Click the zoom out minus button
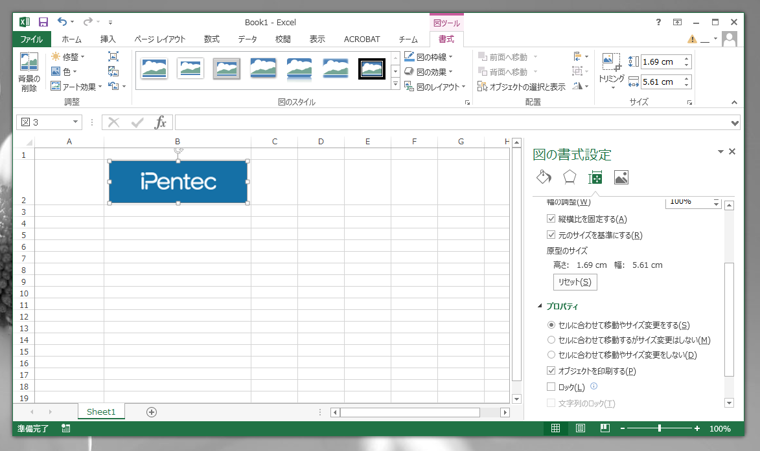Screen dimensions: 760x451 pos(622,428)
